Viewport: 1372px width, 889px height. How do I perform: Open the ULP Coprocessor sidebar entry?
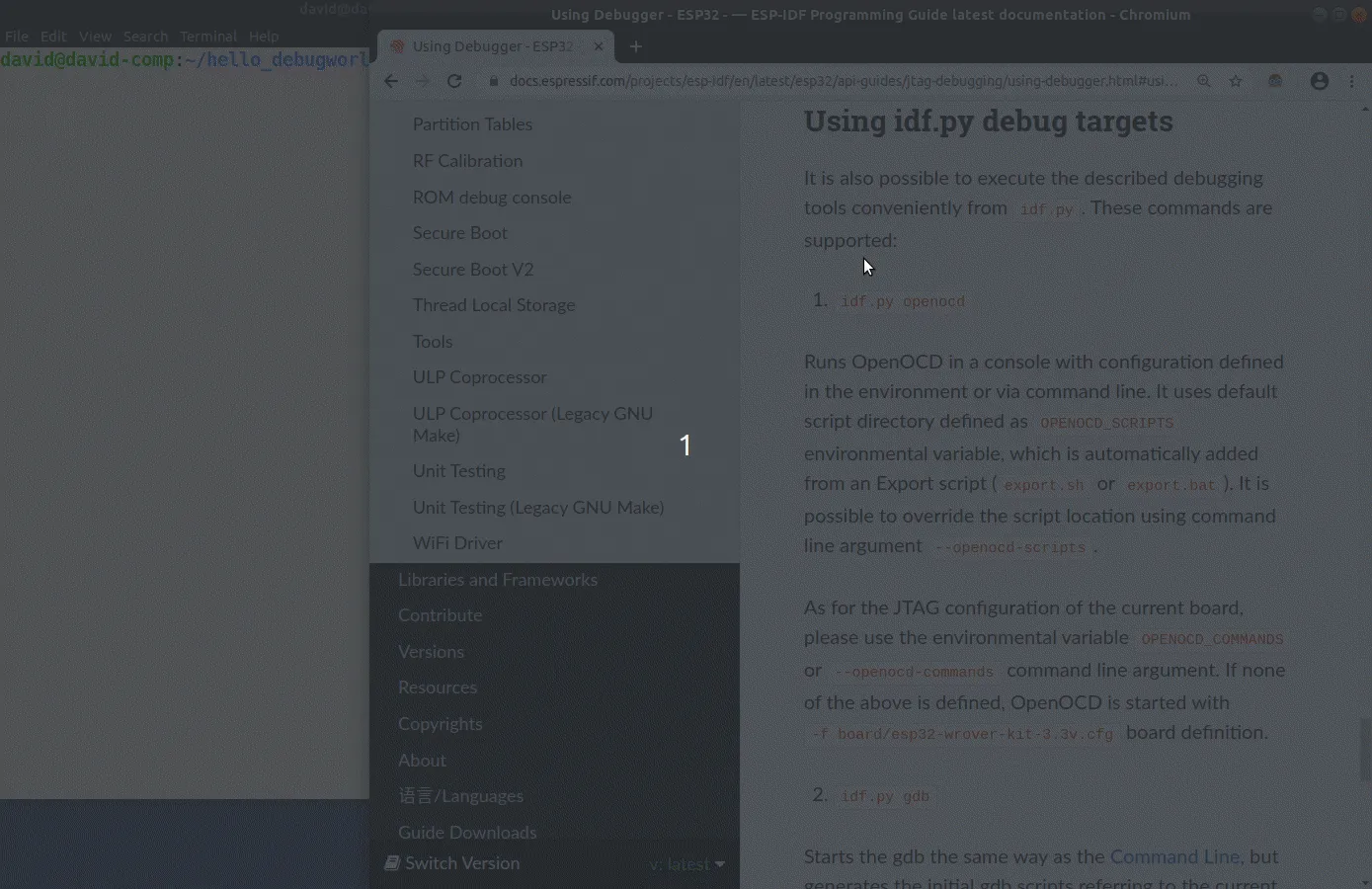tap(479, 377)
